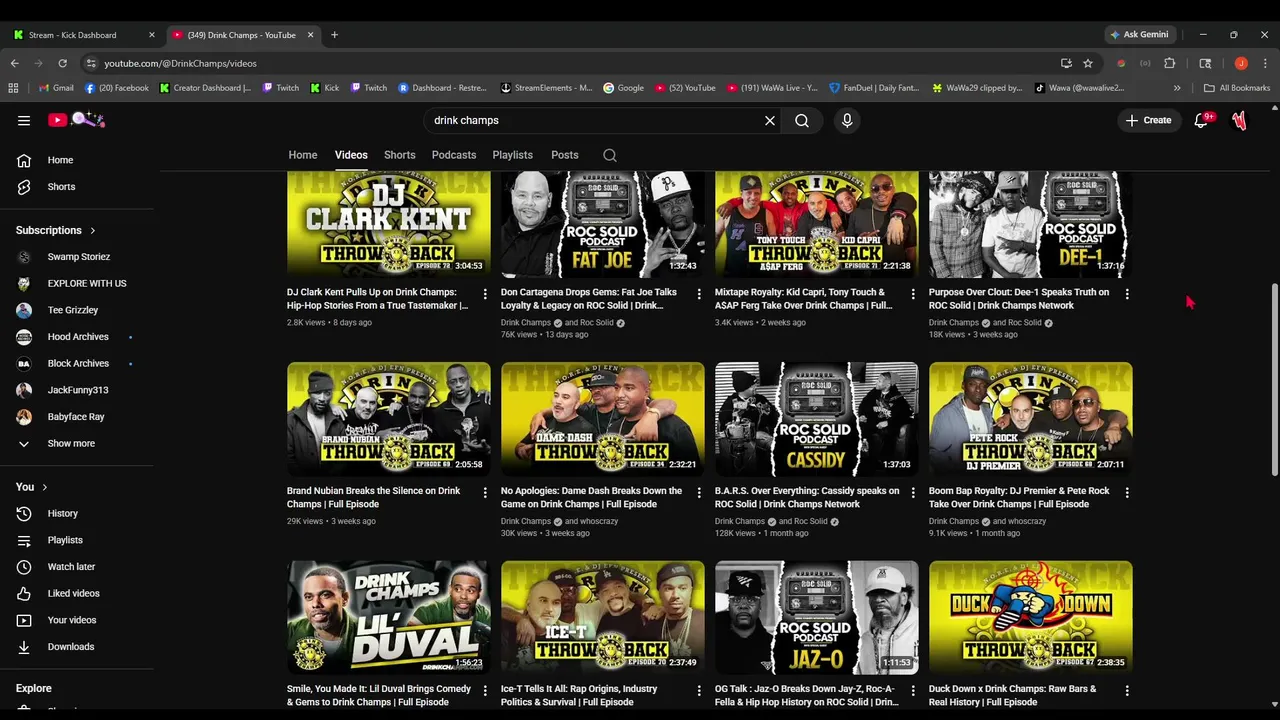
Task: Click the page vertical scrollbar thumb
Action: [1273, 380]
